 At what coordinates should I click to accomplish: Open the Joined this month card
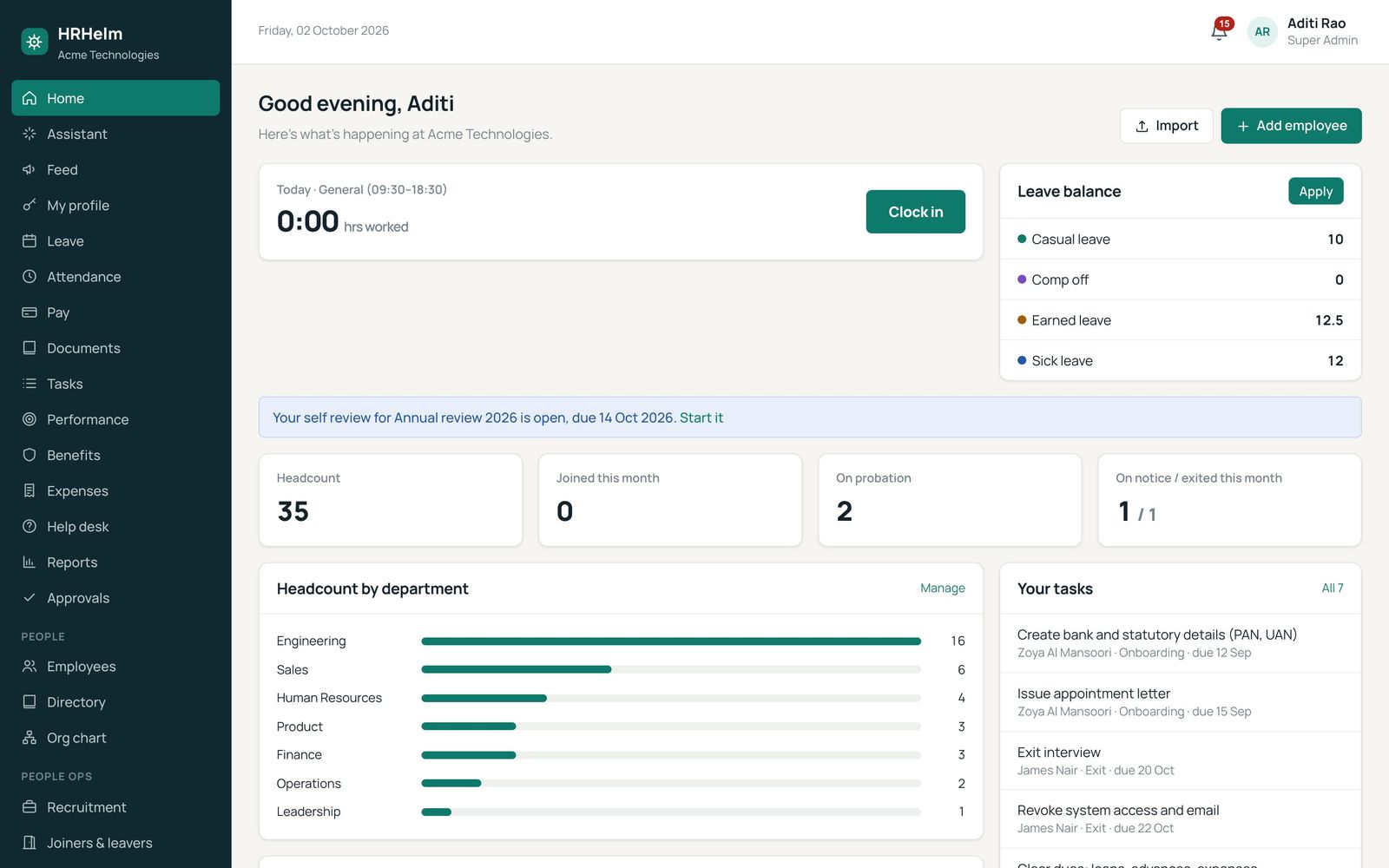tap(670, 500)
